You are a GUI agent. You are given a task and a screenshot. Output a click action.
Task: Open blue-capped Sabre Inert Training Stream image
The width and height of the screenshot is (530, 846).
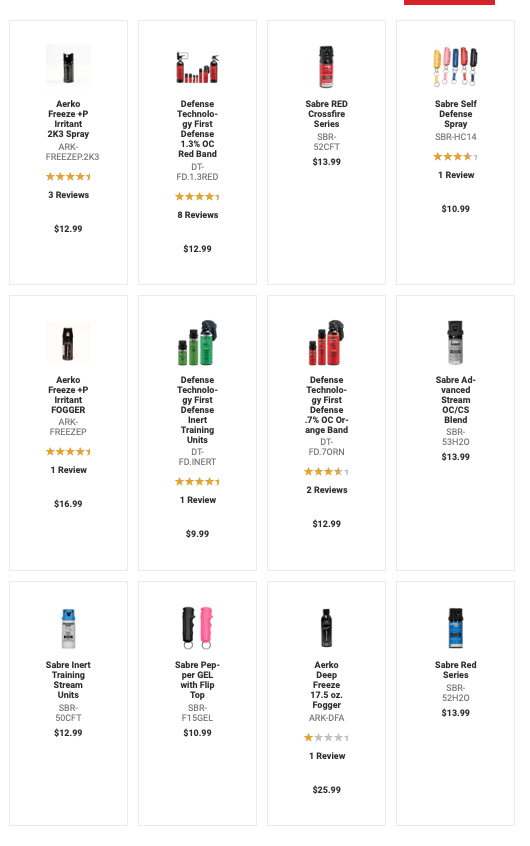point(68,627)
